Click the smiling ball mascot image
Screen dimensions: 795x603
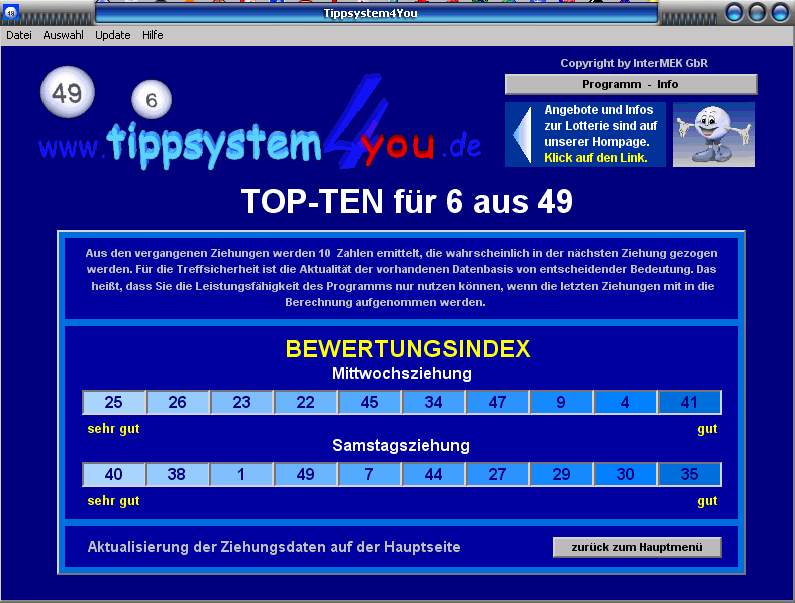(x=713, y=134)
